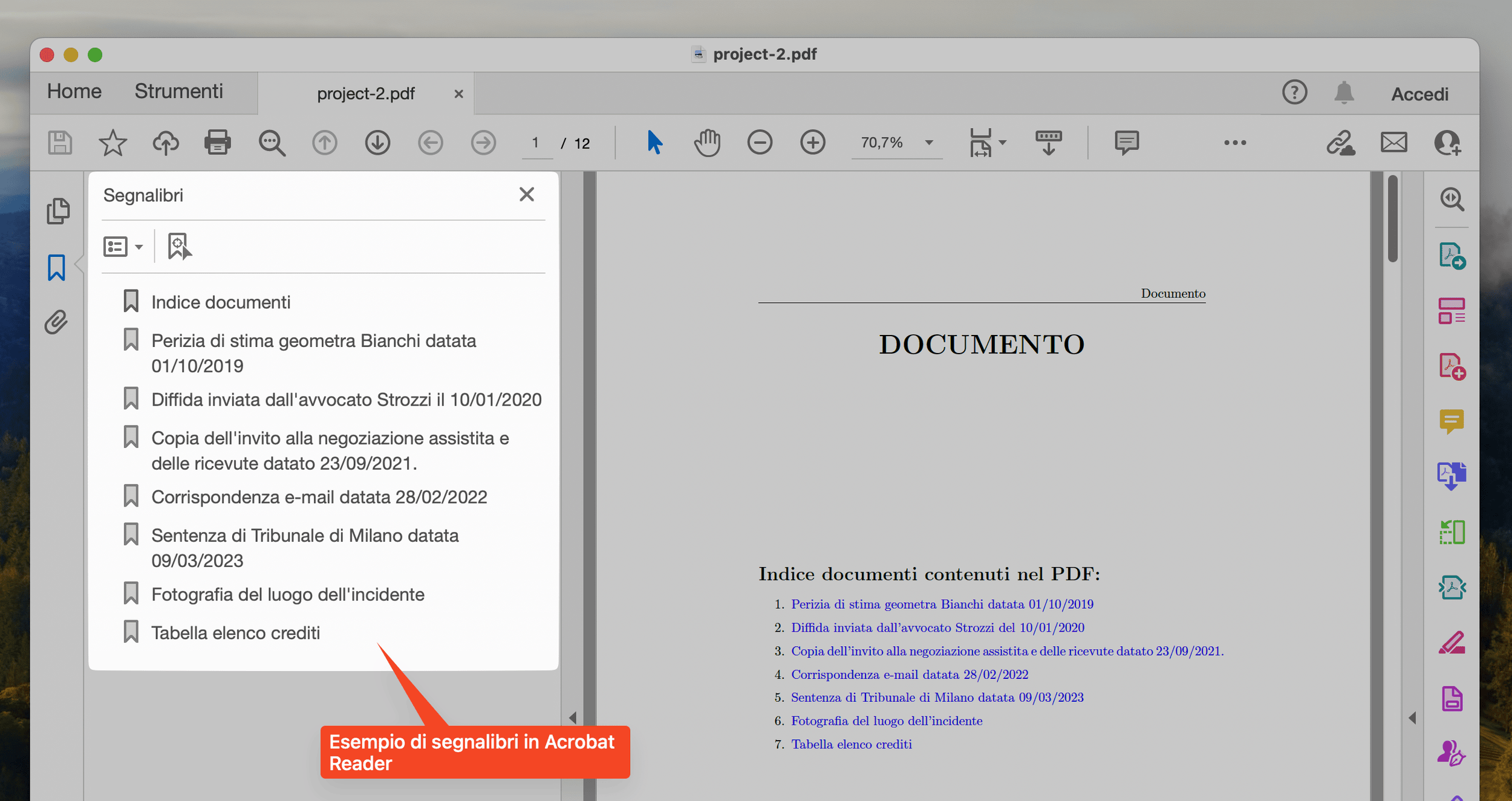This screenshot has height=801, width=1512.
Task: Open the notifications bell
Action: point(1344,92)
